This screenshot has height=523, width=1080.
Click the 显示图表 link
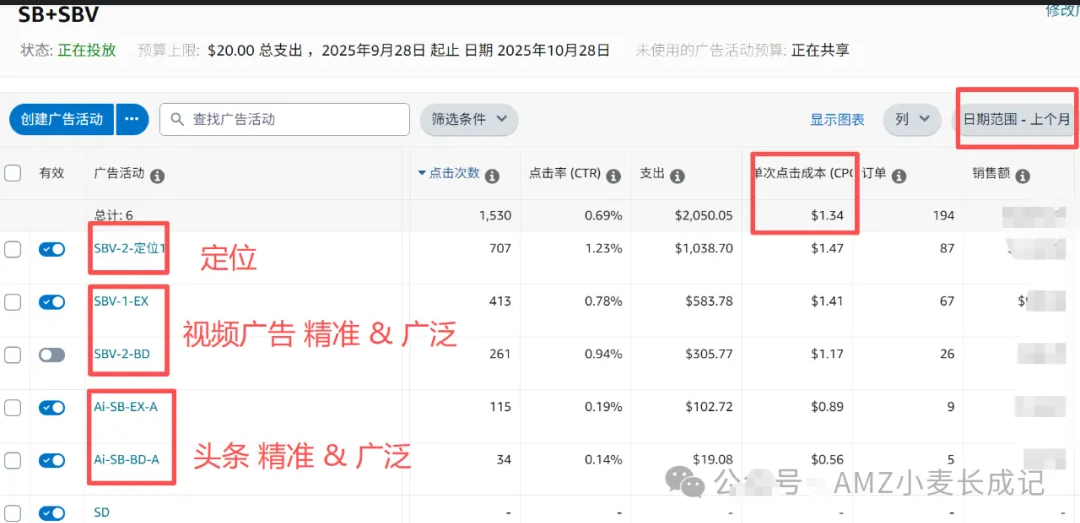point(837,120)
